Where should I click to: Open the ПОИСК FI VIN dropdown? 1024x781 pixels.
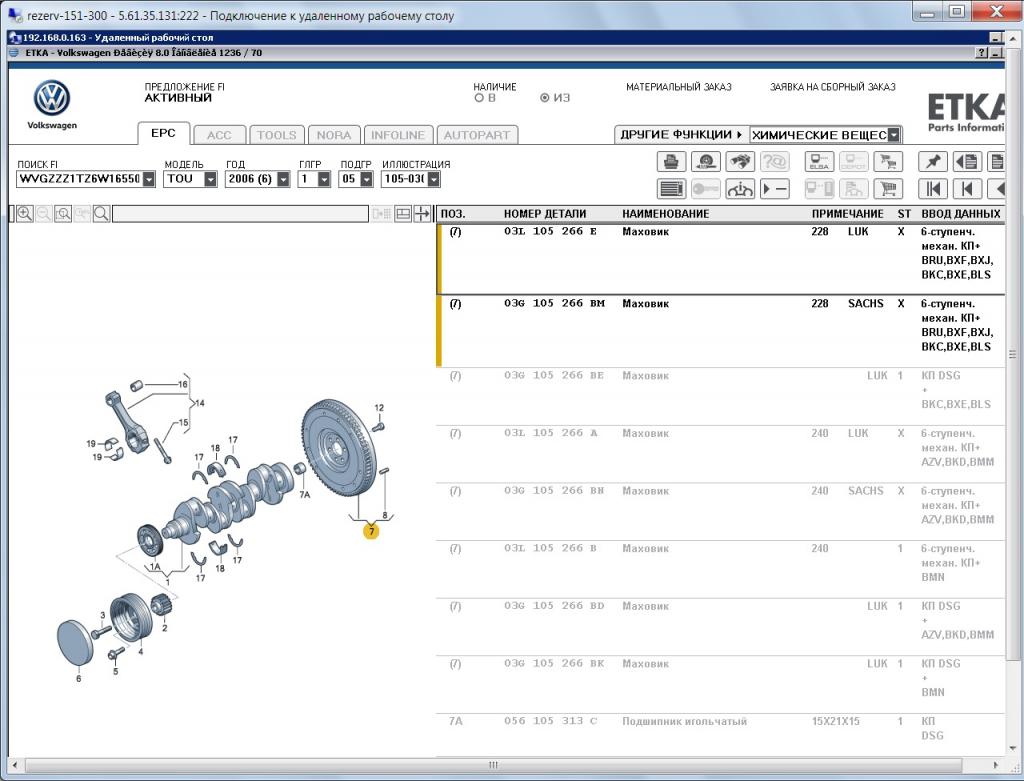coord(149,179)
